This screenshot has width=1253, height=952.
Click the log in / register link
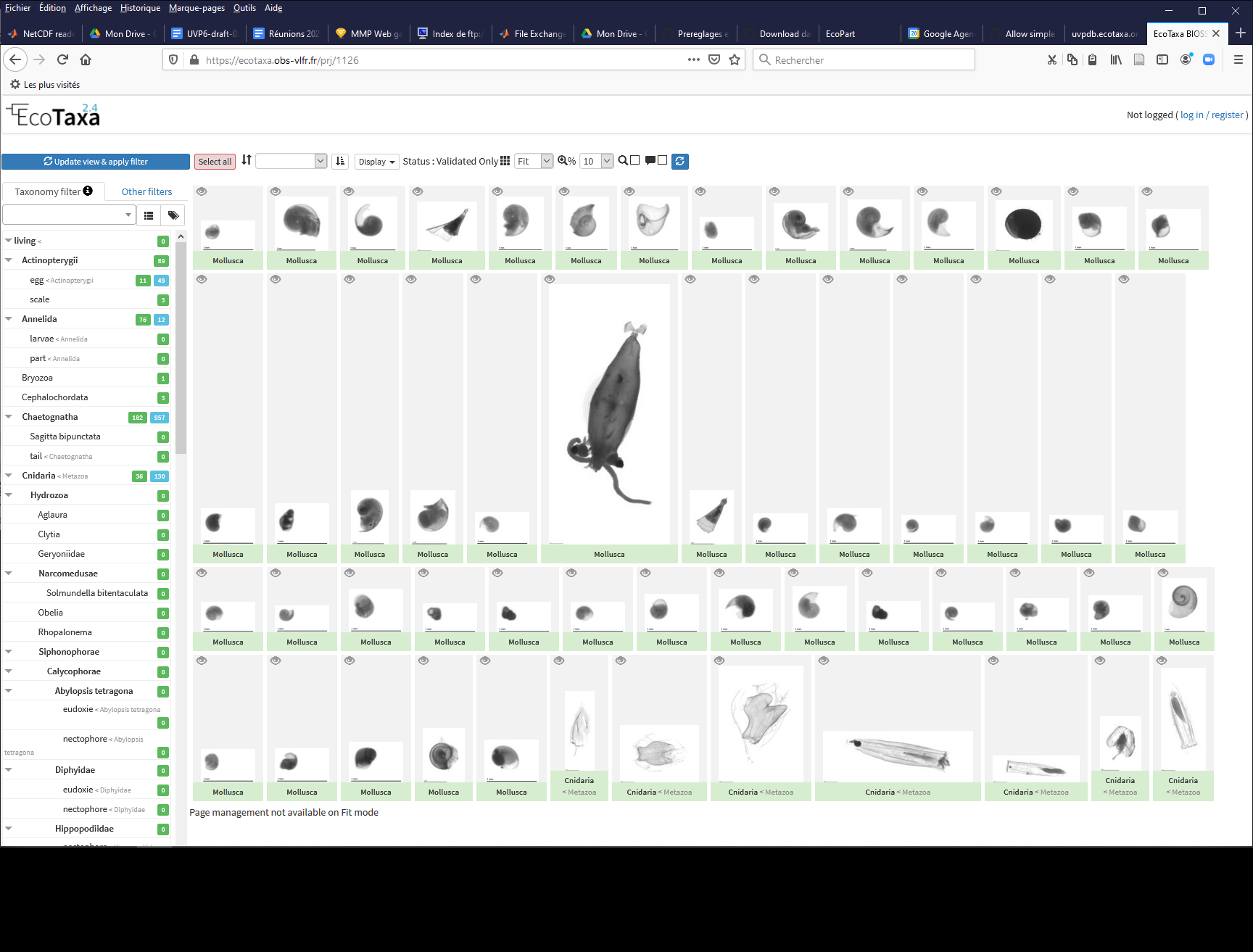coord(1211,115)
